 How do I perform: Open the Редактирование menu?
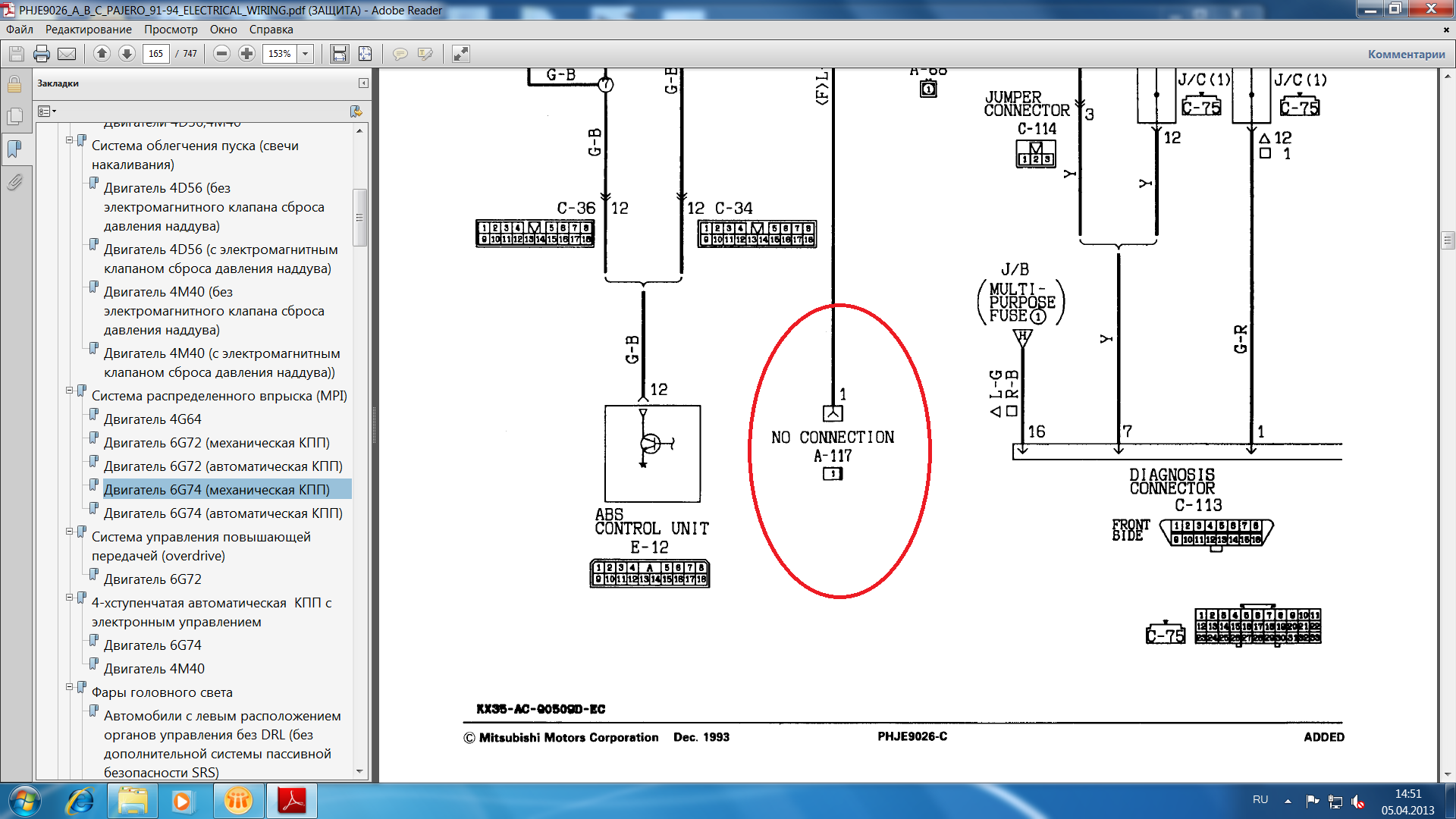[88, 30]
